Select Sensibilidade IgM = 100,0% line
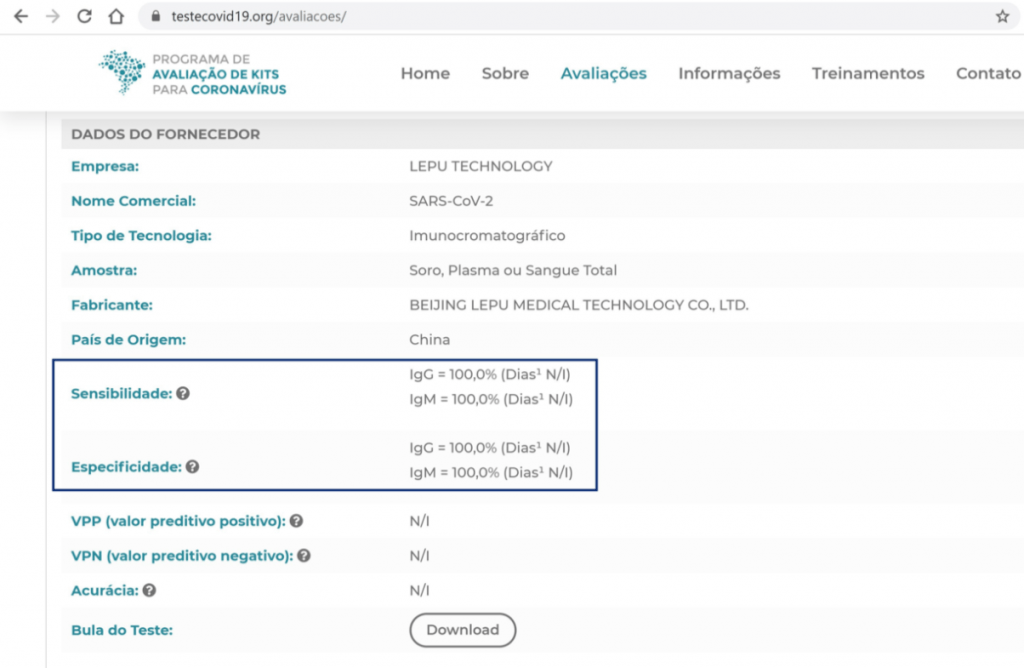The height and width of the screenshot is (668, 1024). pos(491,399)
